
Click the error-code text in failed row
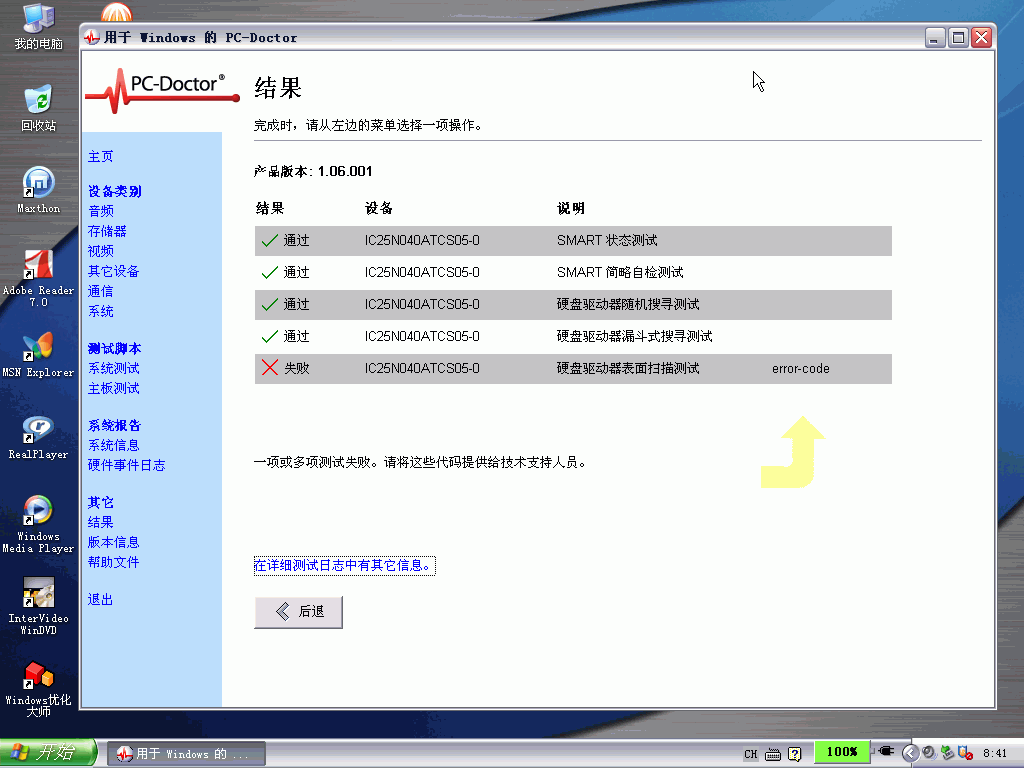point(801,368)
